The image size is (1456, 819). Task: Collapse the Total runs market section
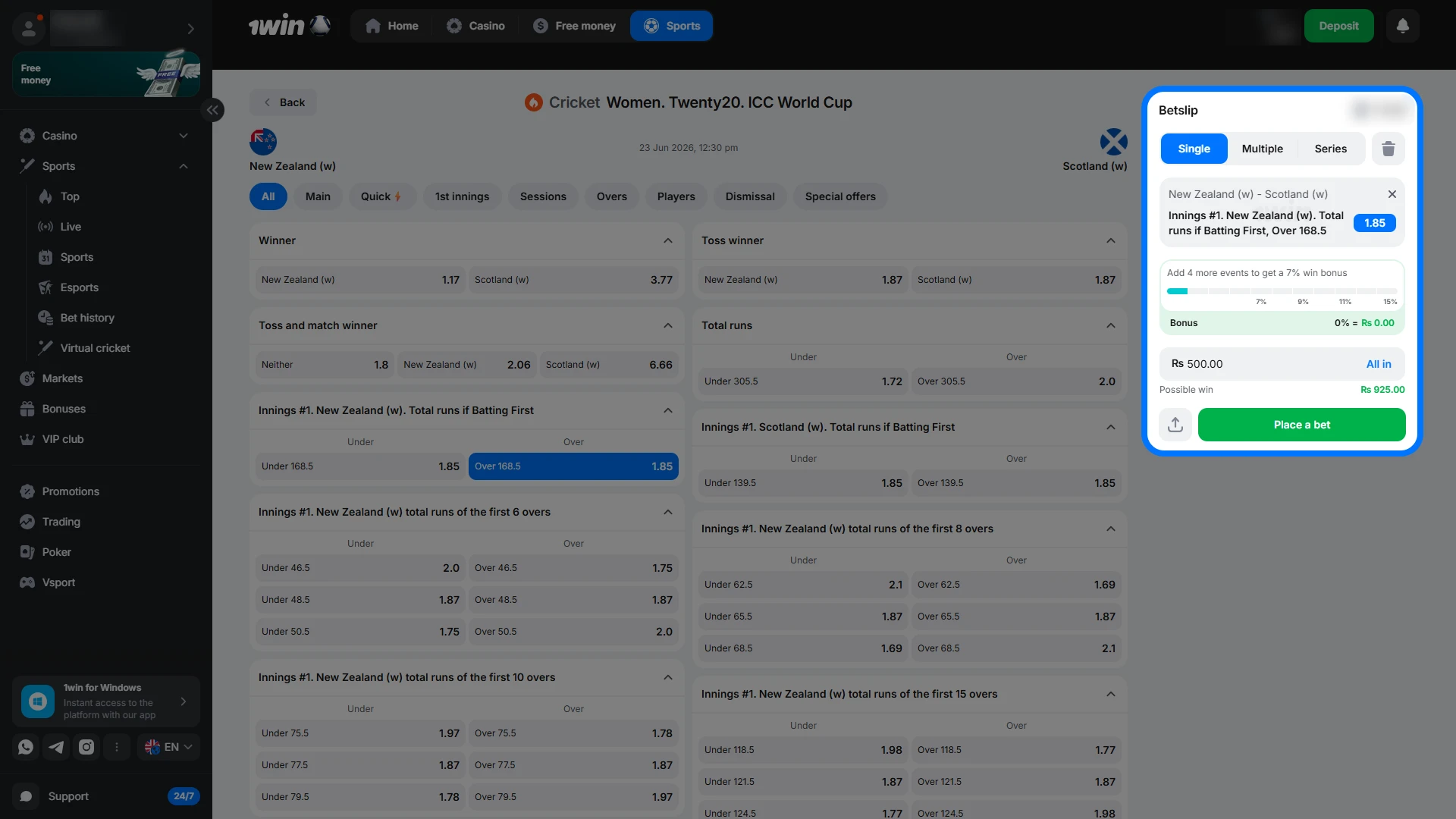click(1110, 325)
